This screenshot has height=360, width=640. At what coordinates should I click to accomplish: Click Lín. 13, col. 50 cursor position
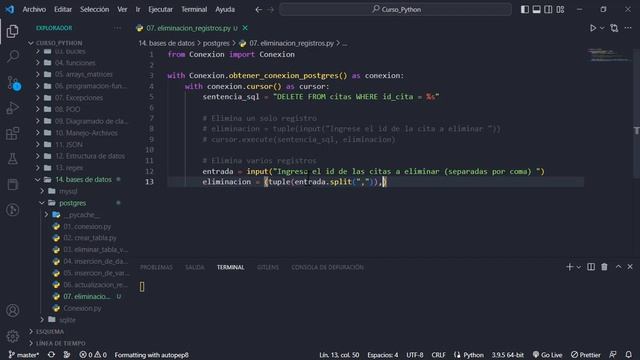339,355
